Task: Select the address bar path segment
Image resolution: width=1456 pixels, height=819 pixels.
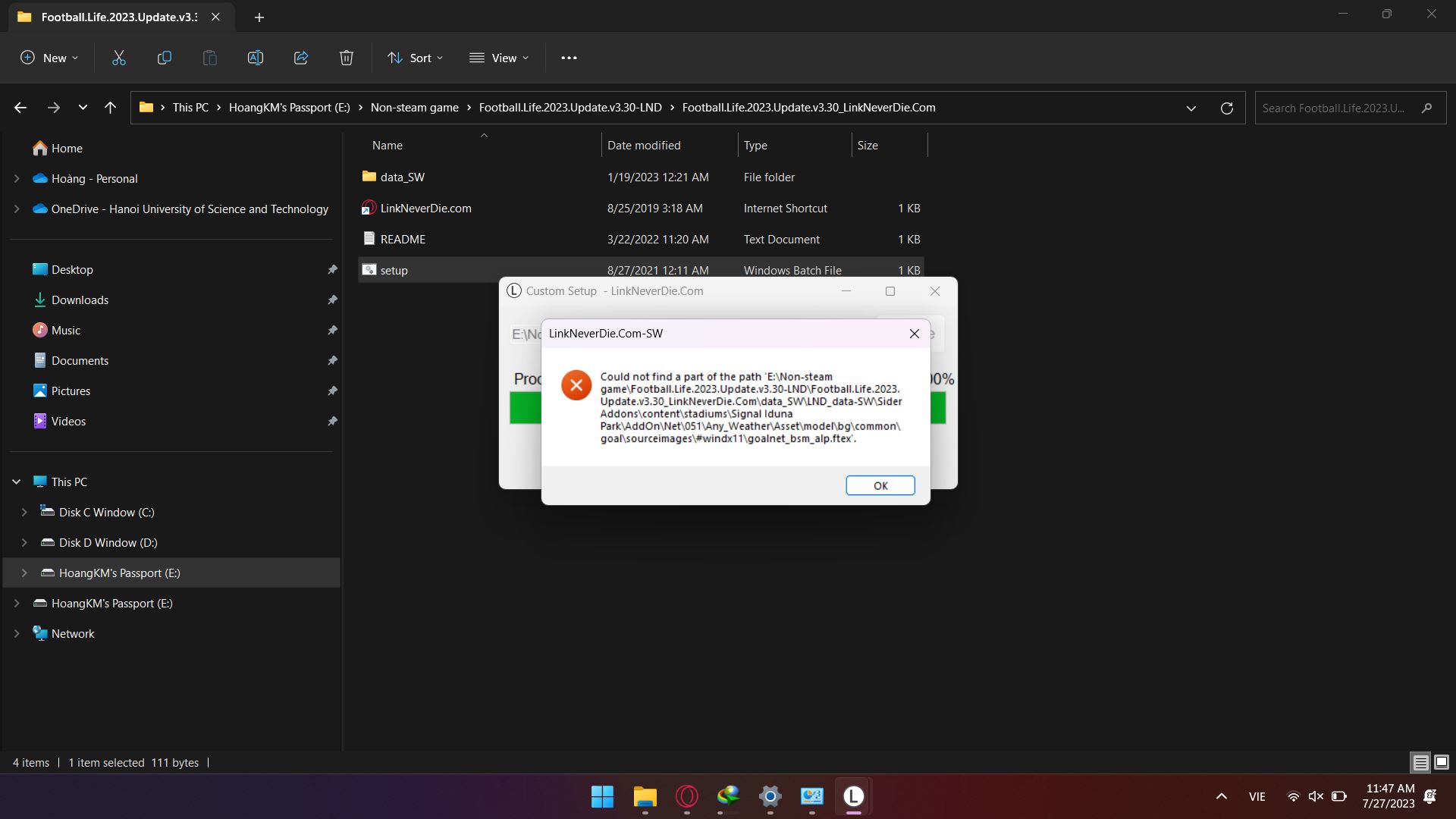Action: click(670, 107)
